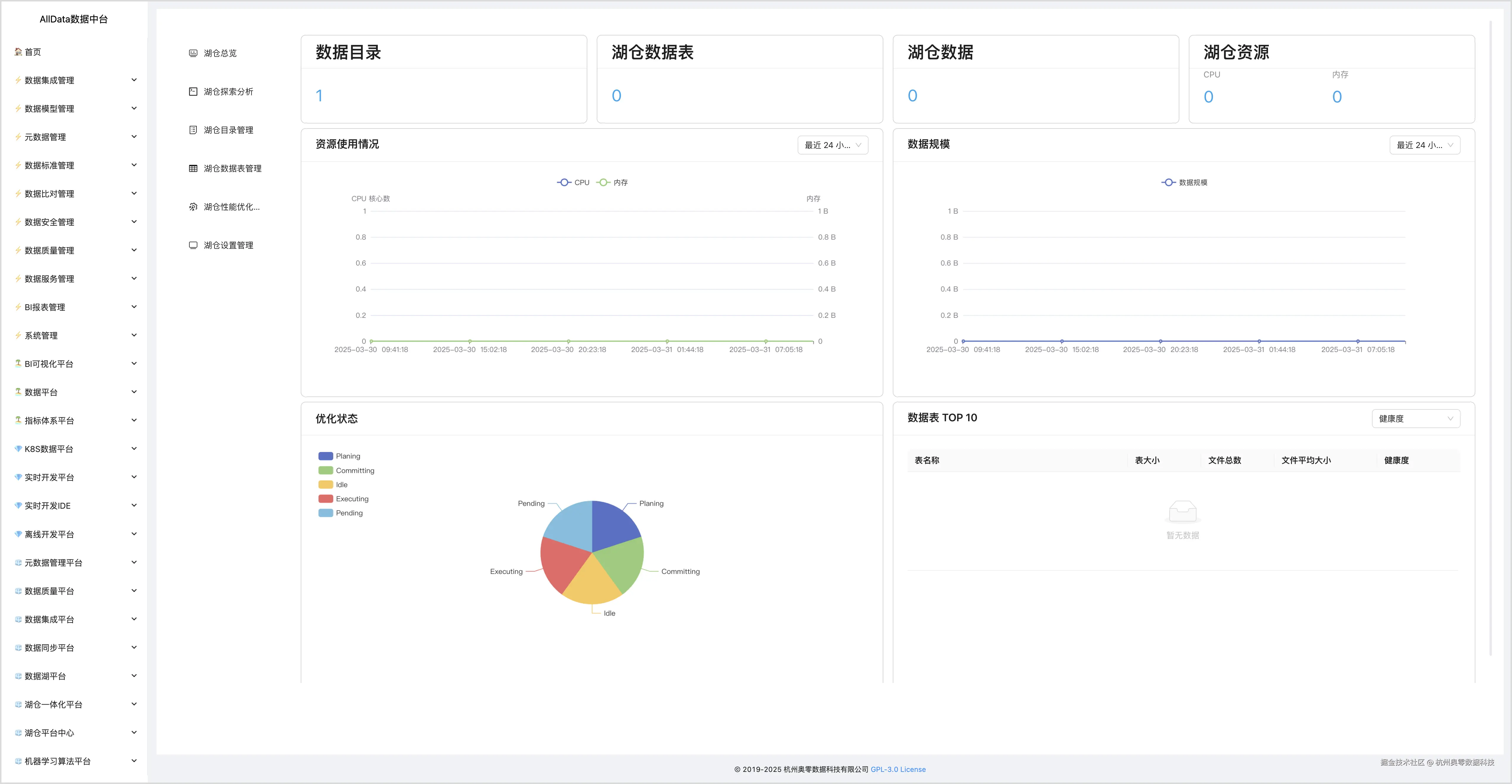
Task: Click the 湖仓探索分析 terminal icon
Action: 193,92
